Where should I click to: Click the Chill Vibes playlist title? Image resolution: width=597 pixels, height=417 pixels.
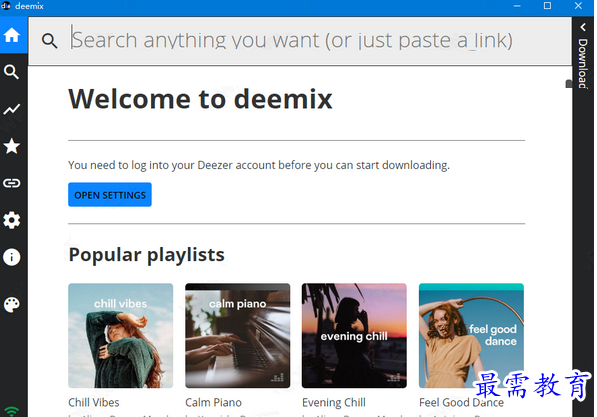[94, 403]
